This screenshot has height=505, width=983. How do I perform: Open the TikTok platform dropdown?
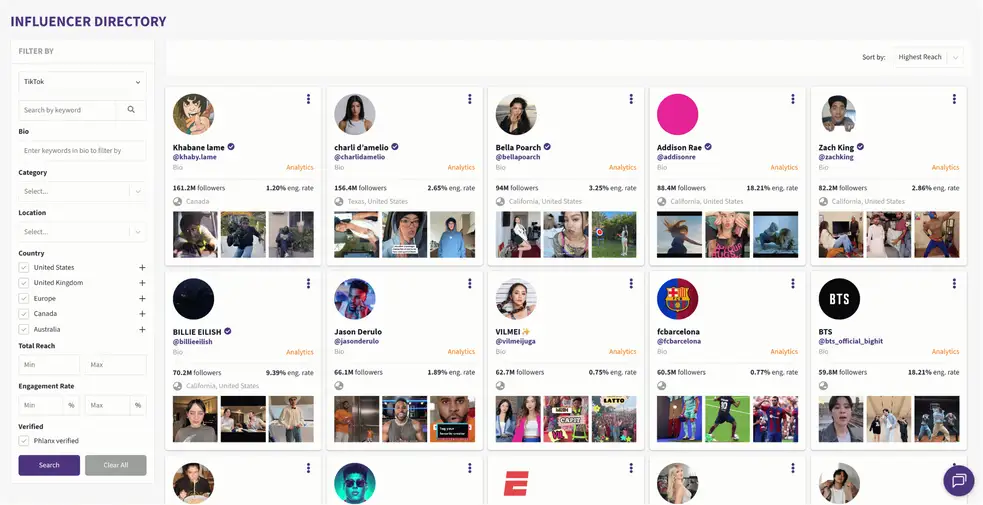coord(82,82)
